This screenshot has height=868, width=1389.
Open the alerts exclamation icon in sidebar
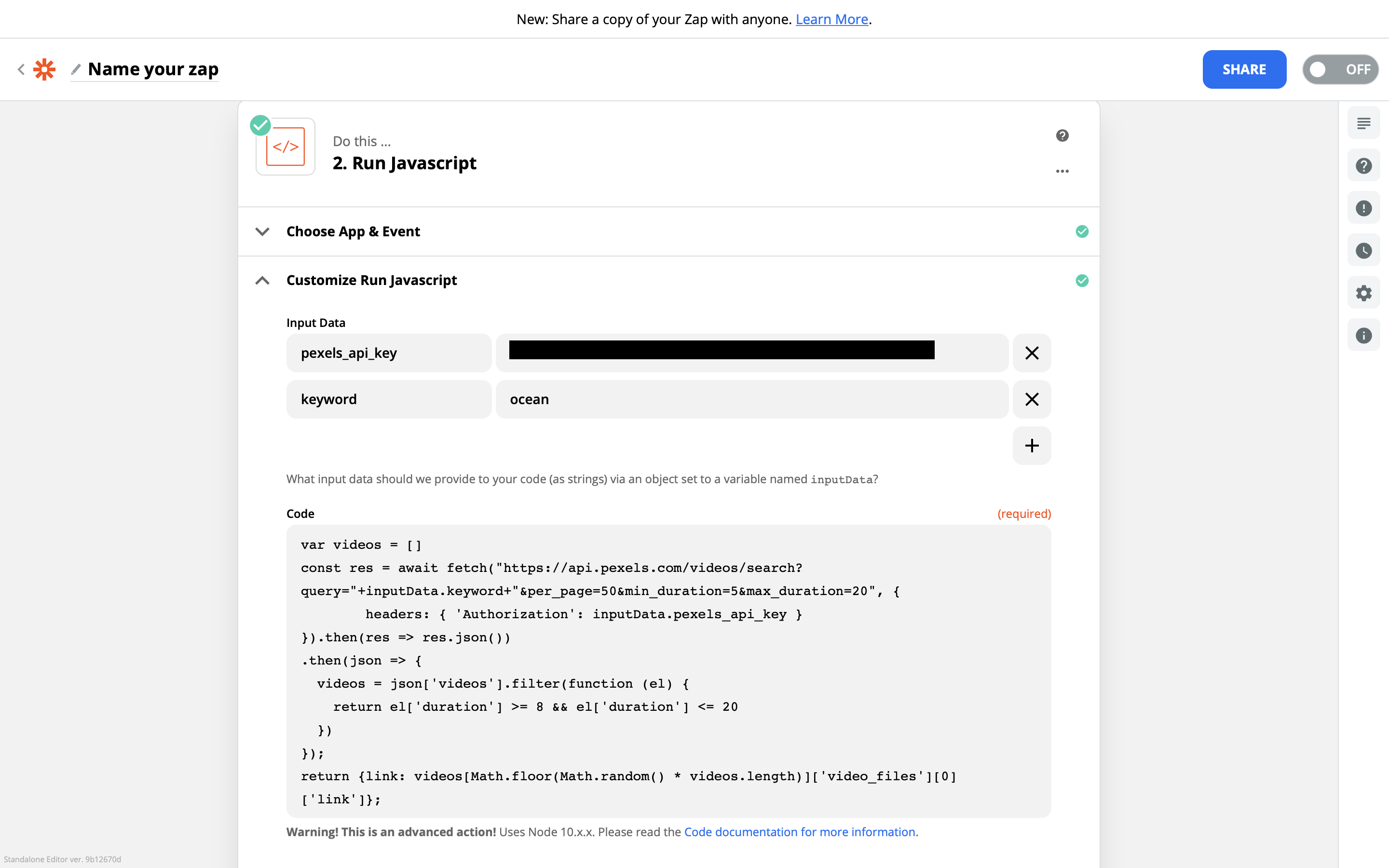(1363, 208)
